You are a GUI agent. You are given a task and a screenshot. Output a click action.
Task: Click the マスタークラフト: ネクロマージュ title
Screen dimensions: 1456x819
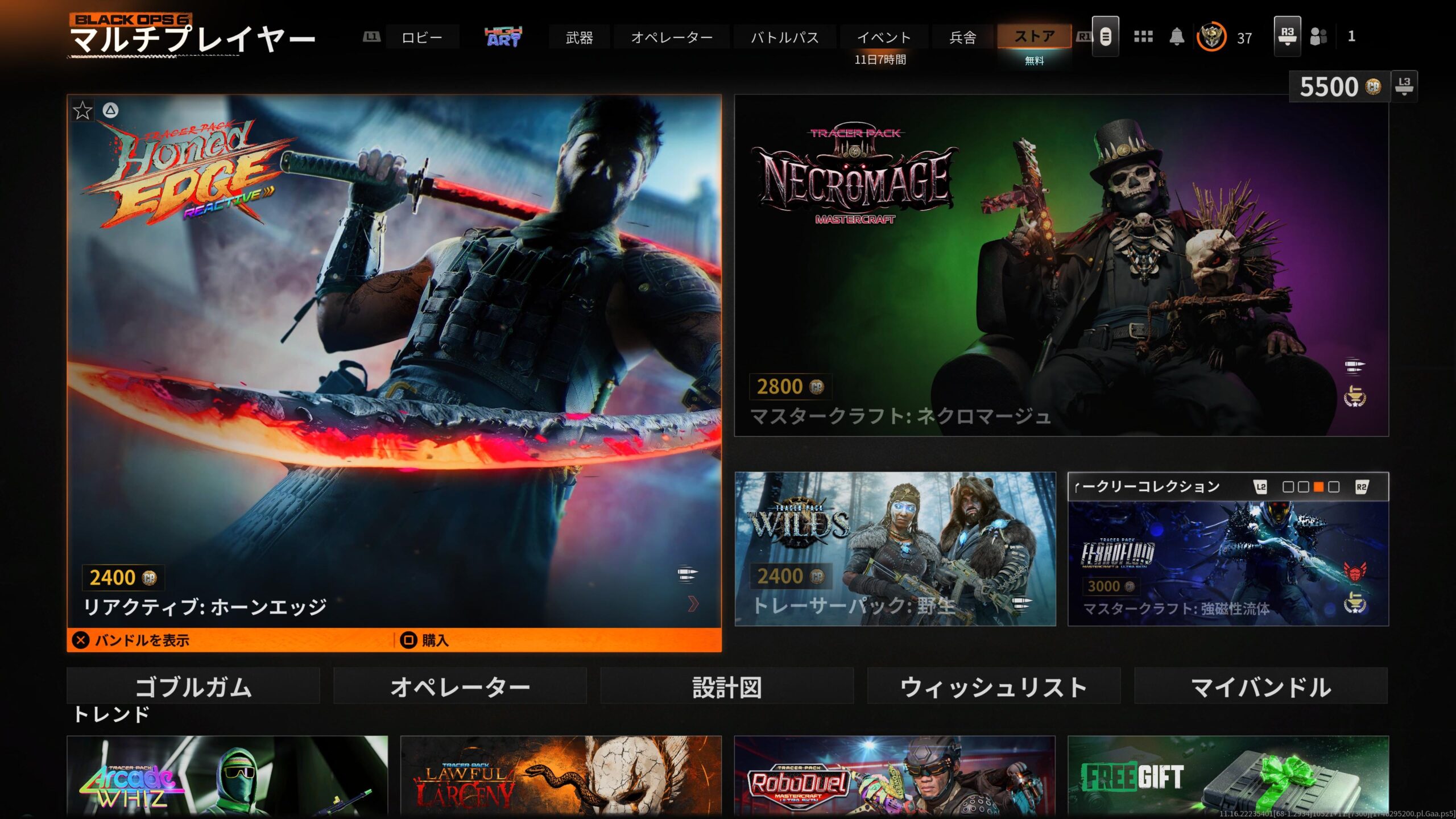900,416
